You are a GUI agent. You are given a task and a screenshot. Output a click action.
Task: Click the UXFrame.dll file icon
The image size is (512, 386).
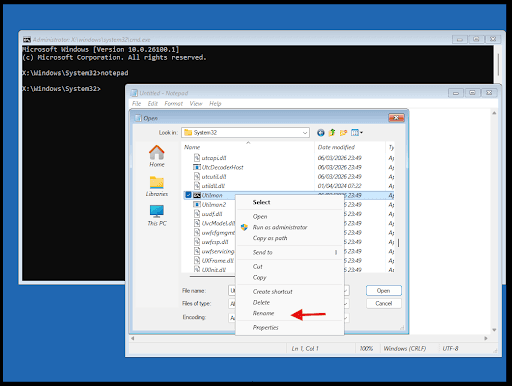pos(197,260)
